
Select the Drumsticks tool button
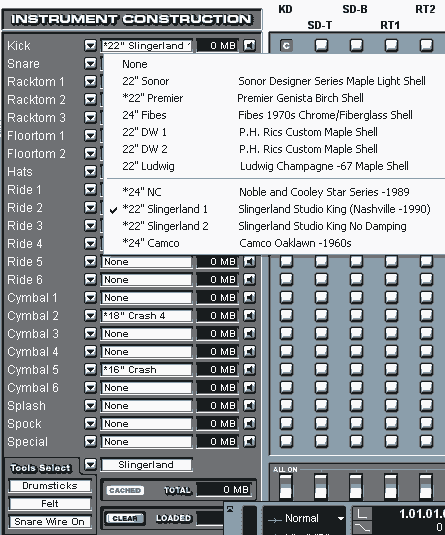[50, 486]
